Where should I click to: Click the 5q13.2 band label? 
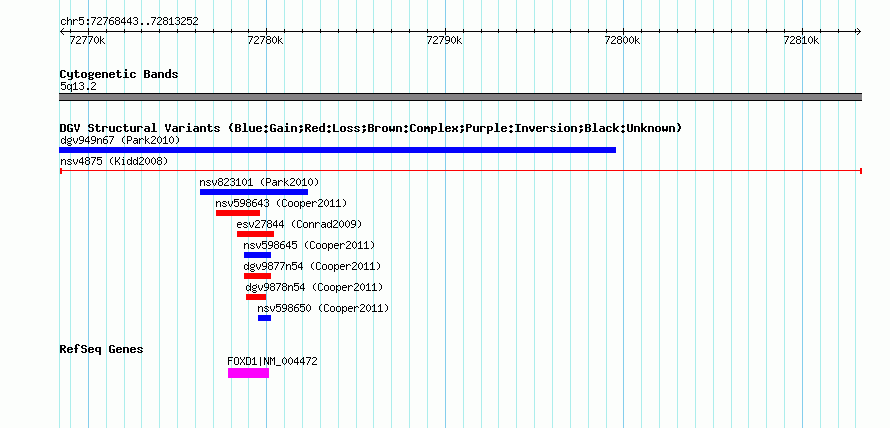pos(78,86)
